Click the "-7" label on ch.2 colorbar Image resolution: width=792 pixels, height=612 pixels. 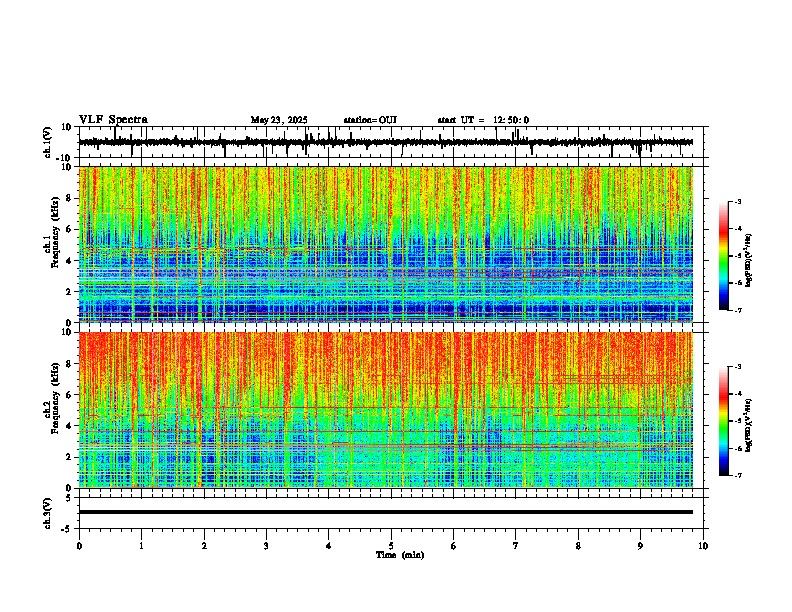[737, 475]
